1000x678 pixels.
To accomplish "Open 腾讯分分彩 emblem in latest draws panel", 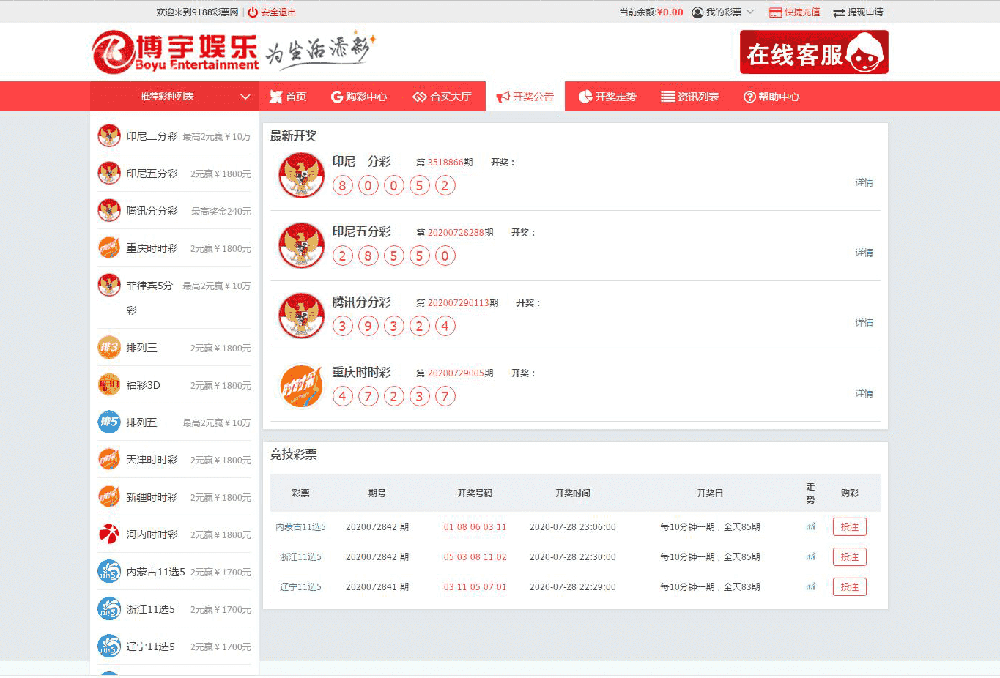I will pos(301,316).
